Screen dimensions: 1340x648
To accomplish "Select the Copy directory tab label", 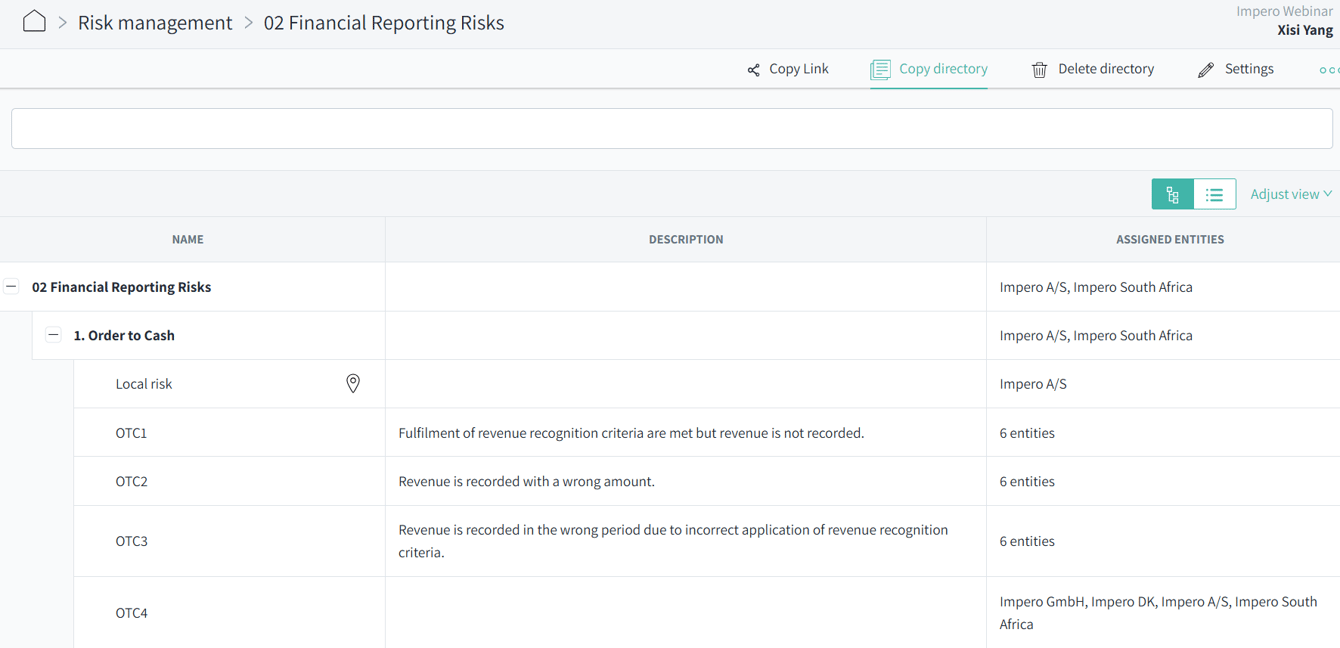I will click(x=943, y=68).
